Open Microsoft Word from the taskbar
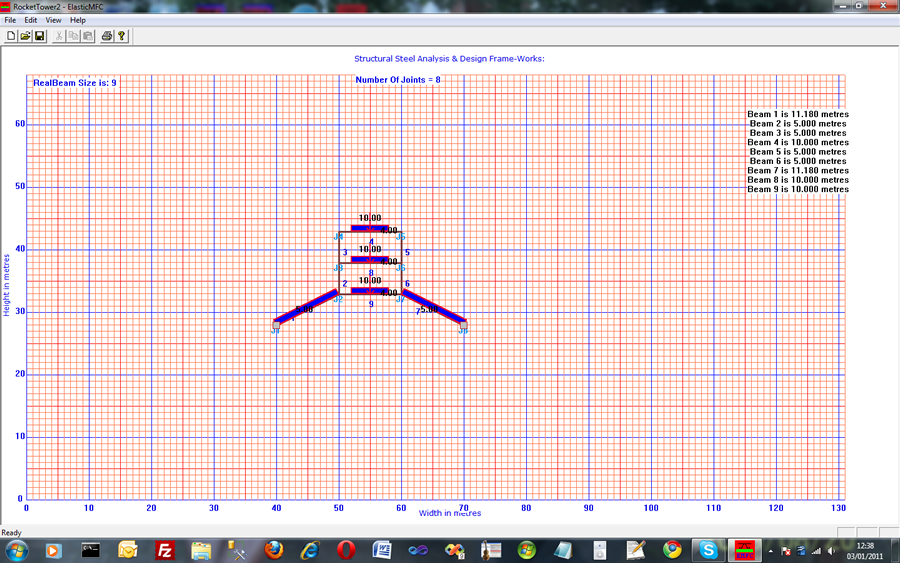Screen dimensions: 900x563 point(382,551)
